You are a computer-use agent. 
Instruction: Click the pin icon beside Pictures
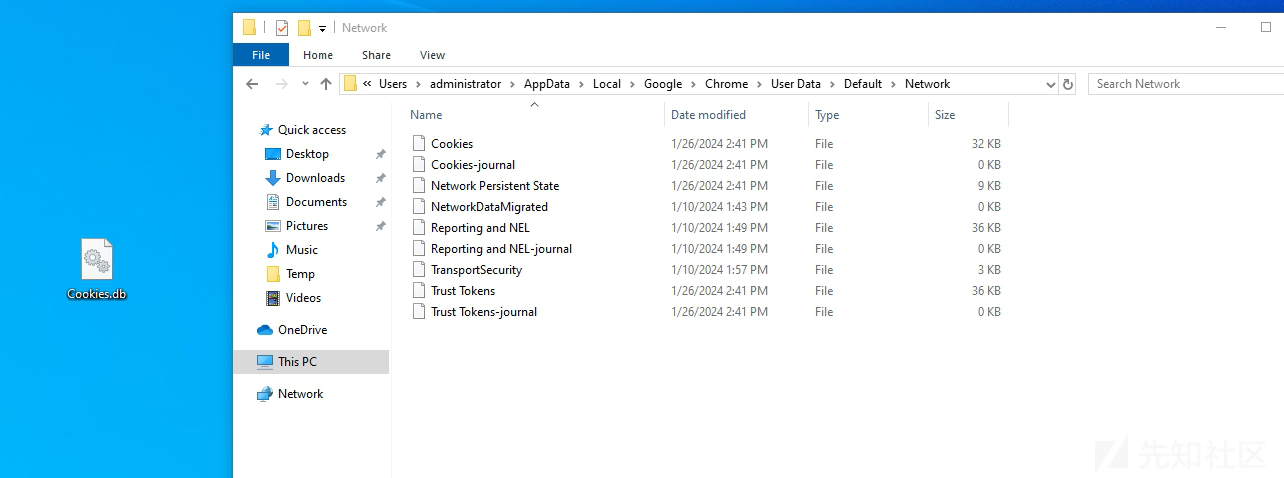[x=380, y=226]
